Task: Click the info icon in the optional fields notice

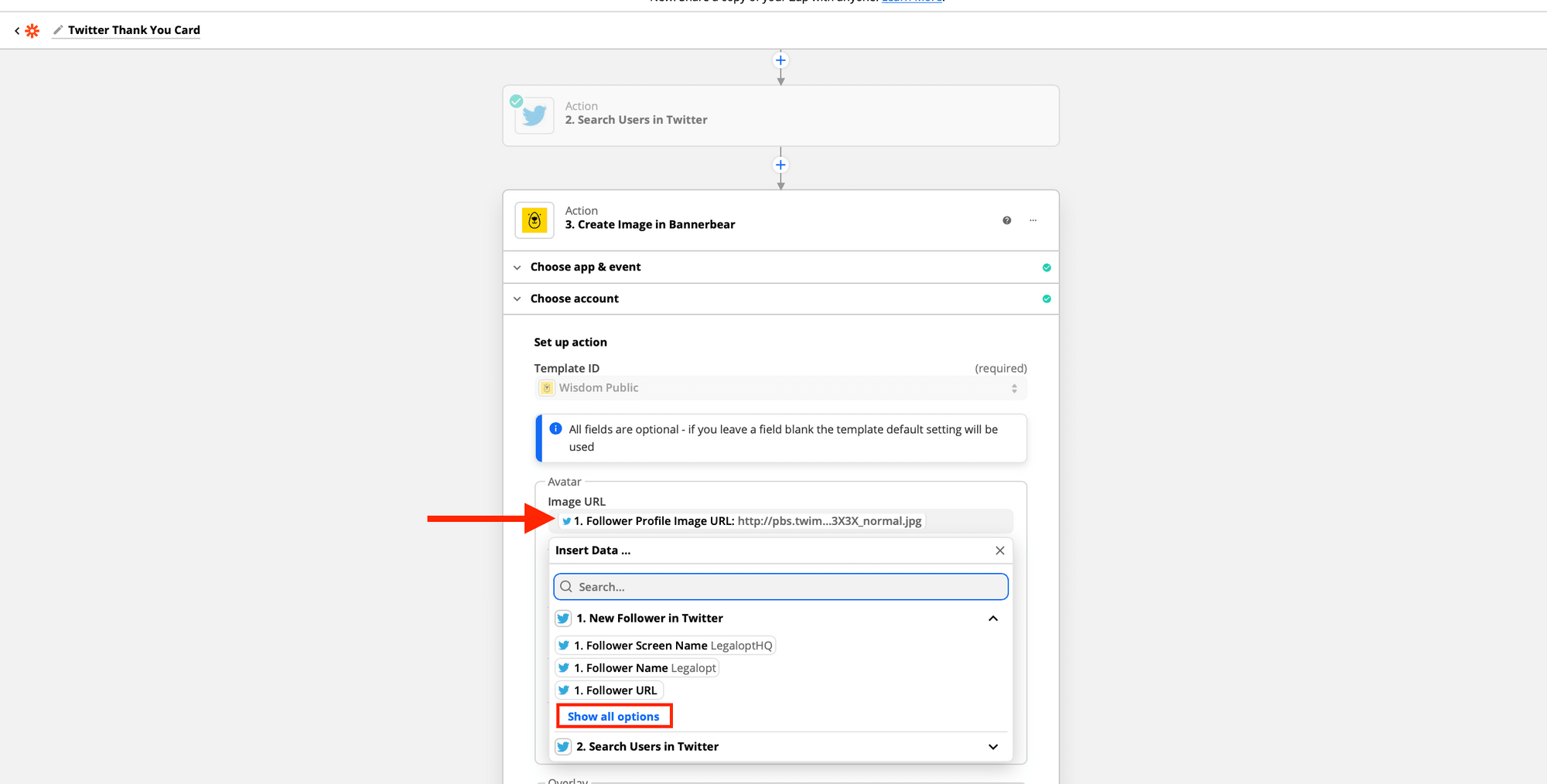Action: click(x=555, y=428)
